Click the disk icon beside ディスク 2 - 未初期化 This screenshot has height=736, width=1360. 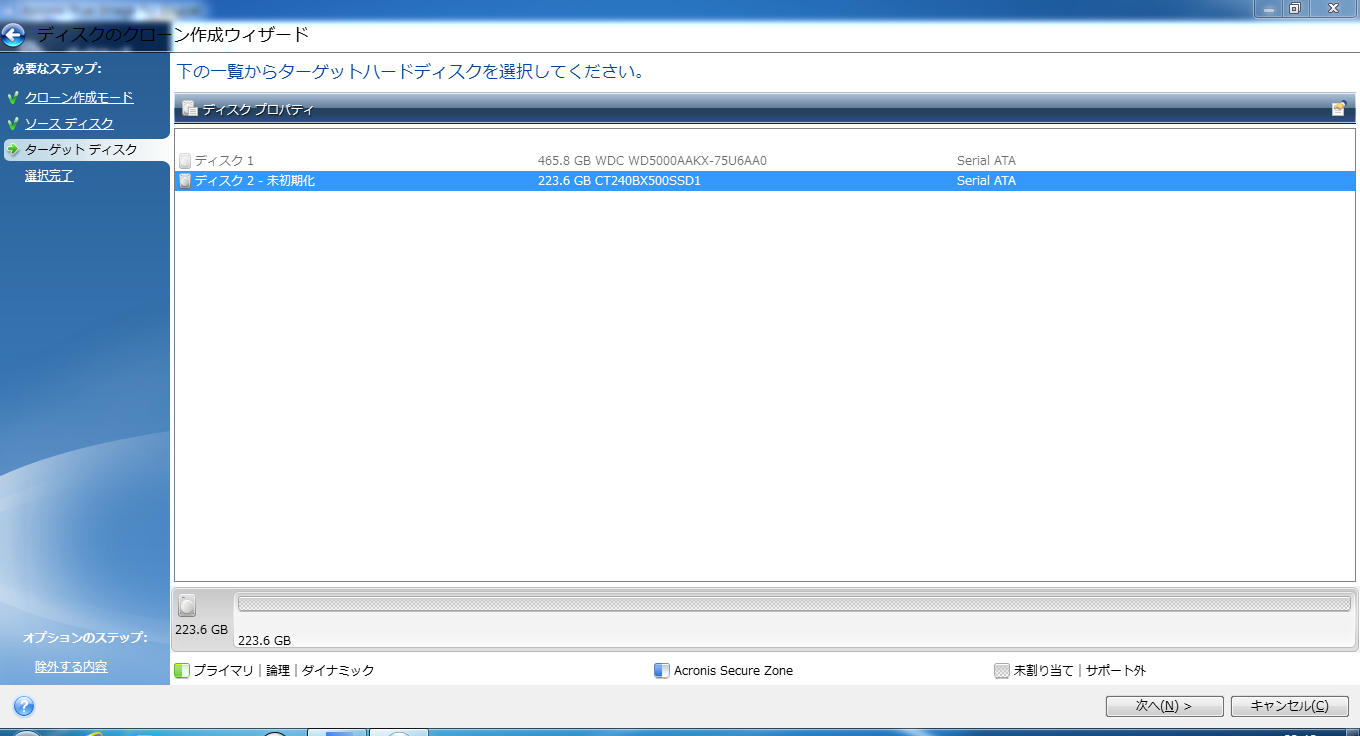click(184, 181)
